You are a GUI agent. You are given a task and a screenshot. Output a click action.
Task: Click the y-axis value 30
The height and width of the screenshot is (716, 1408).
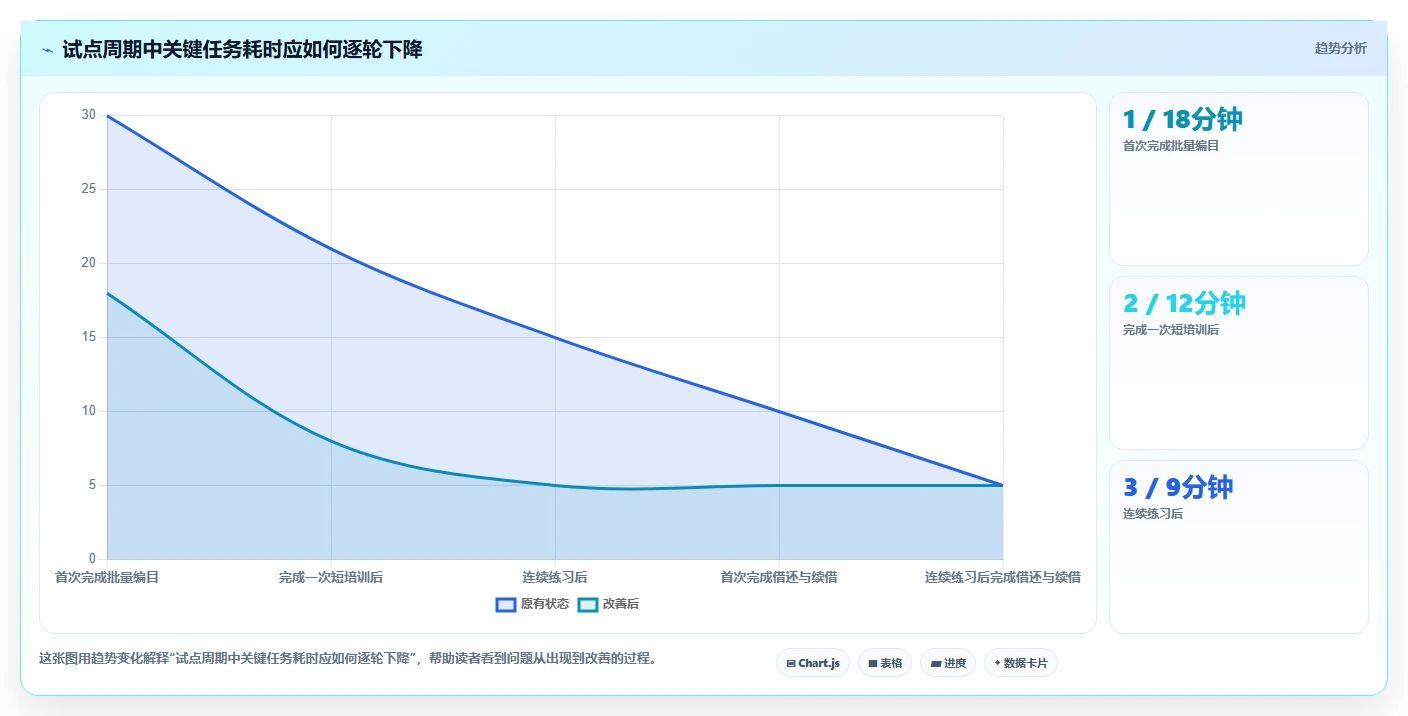(x=89, y=115)
